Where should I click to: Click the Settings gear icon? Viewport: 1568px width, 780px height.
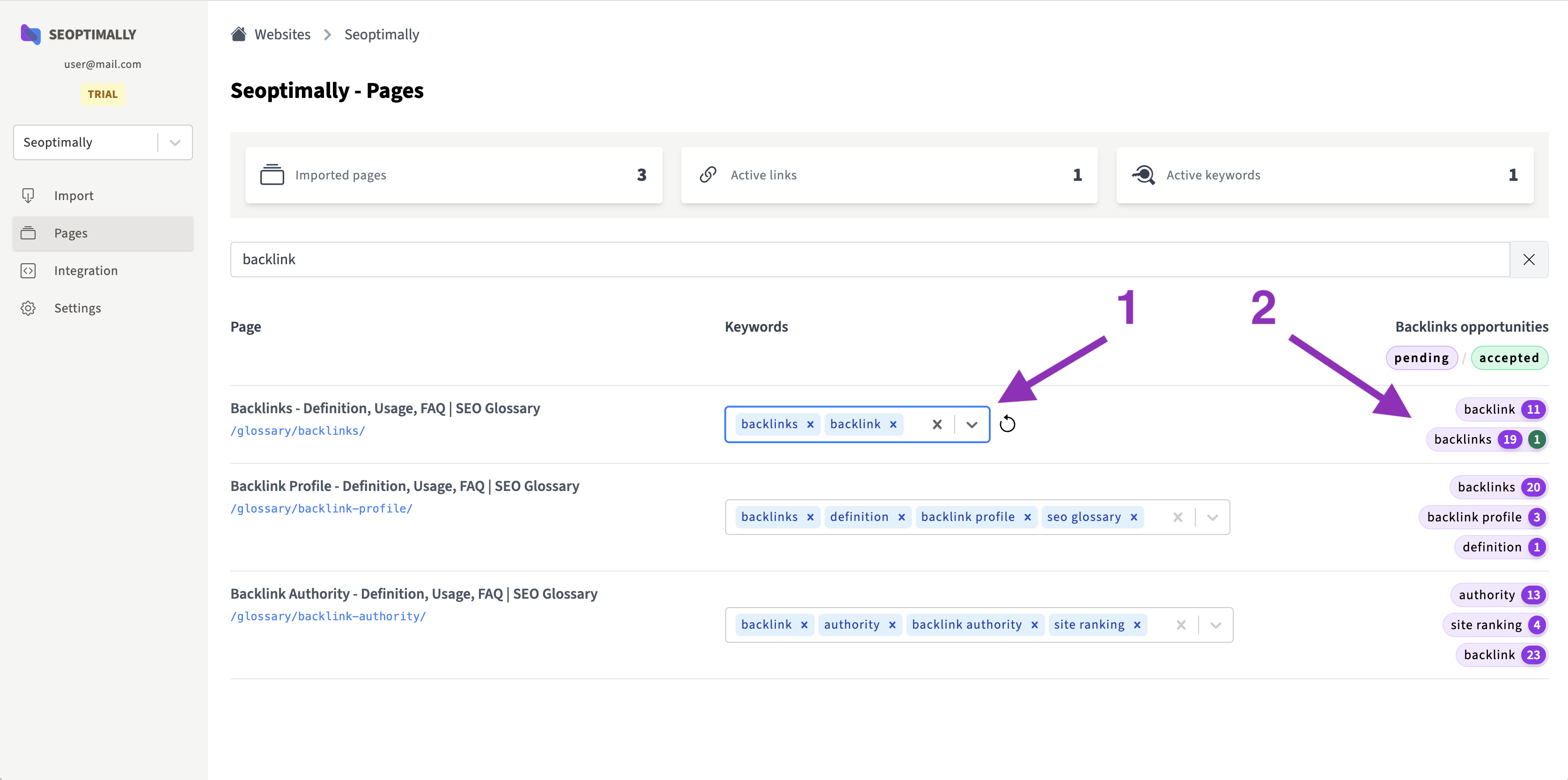28,308
